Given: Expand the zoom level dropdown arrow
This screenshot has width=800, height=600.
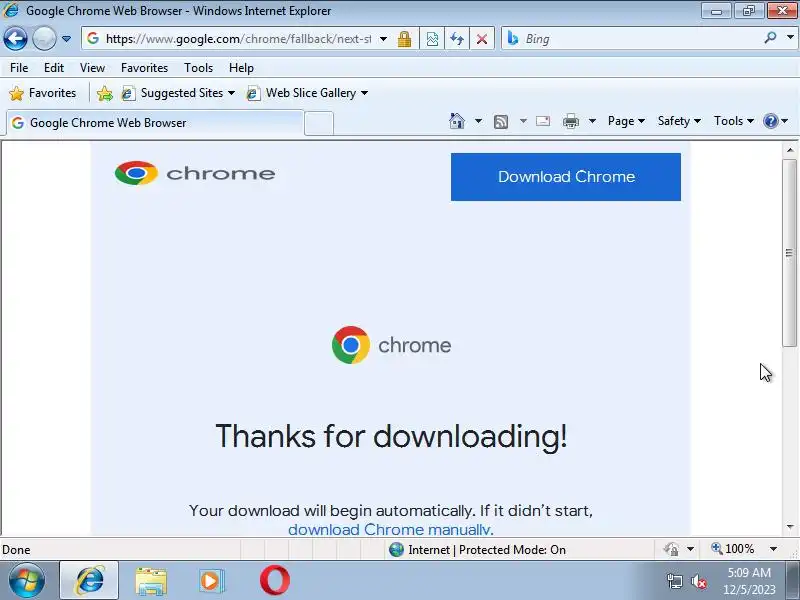Looking at the screenshot, I should point(773,549).
